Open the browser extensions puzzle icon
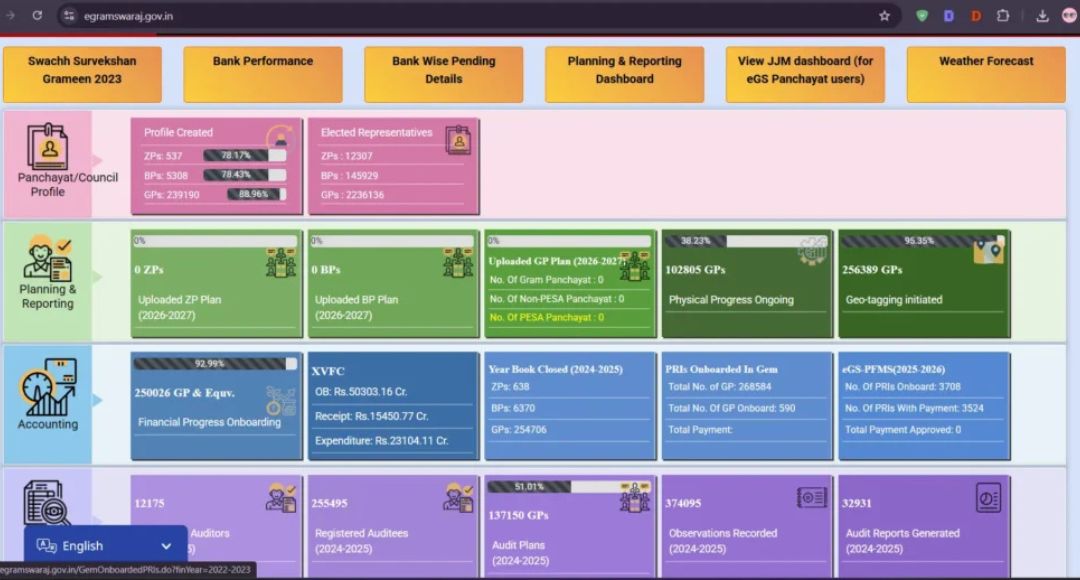 point(1002,16)
